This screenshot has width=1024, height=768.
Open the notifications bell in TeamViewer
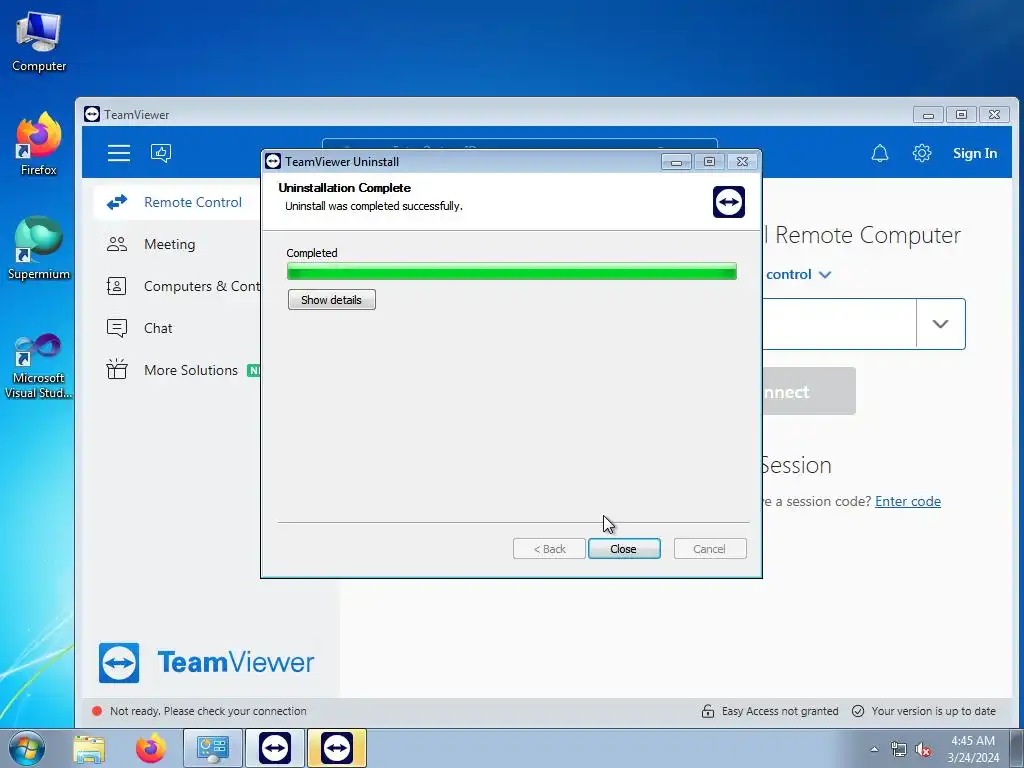[x=880, y=153]
